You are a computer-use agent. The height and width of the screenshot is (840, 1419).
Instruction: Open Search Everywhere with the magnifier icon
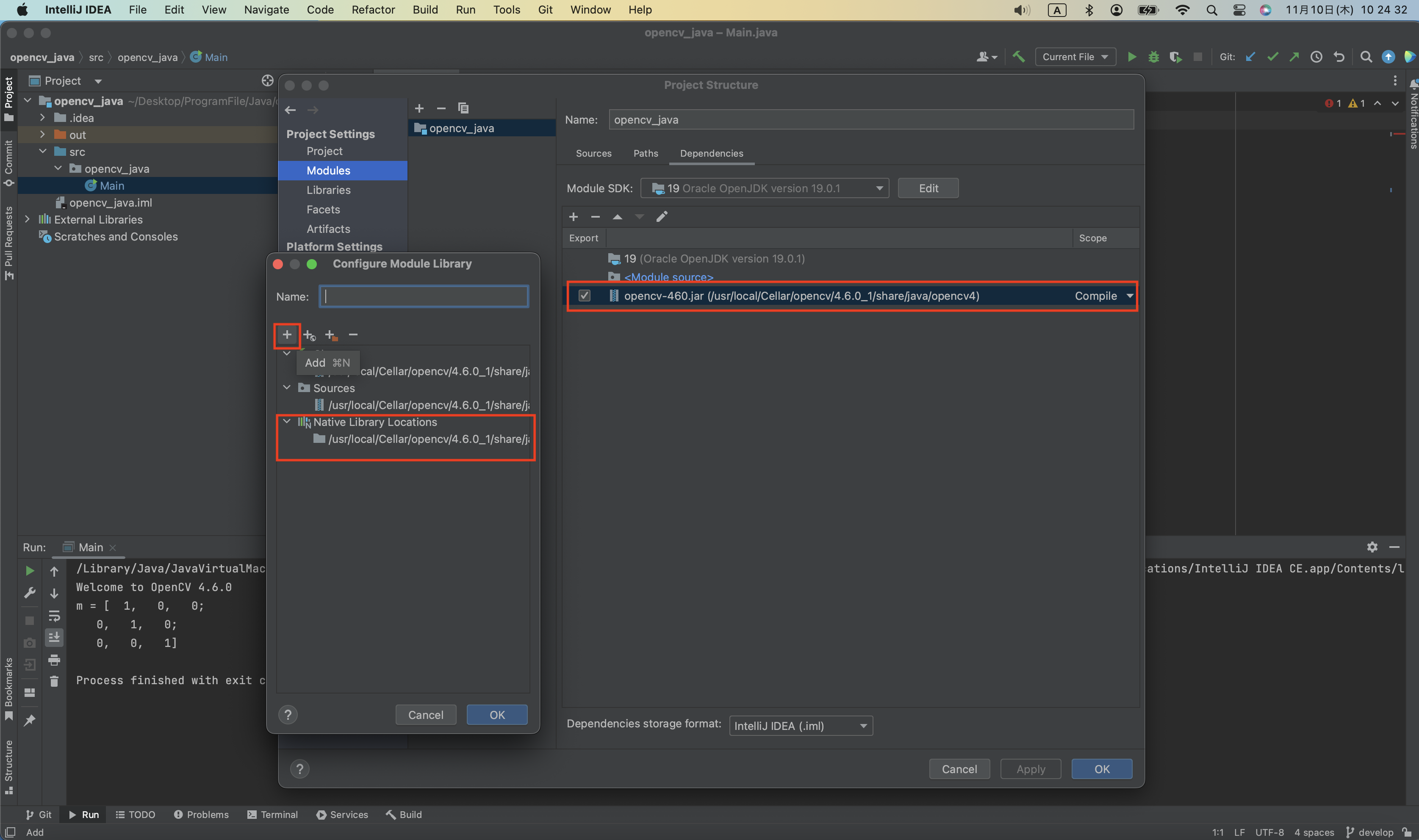pyautogui.click(x=1366, y=57)
